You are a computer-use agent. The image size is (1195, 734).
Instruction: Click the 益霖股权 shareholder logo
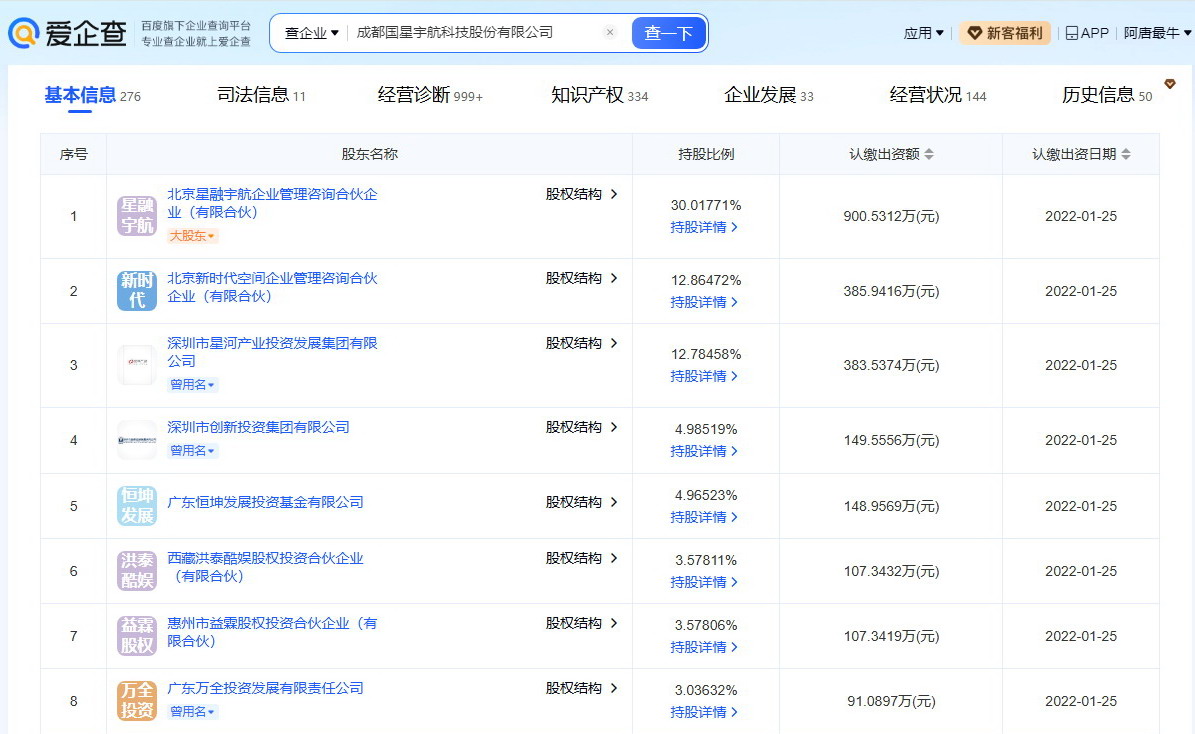137,636
